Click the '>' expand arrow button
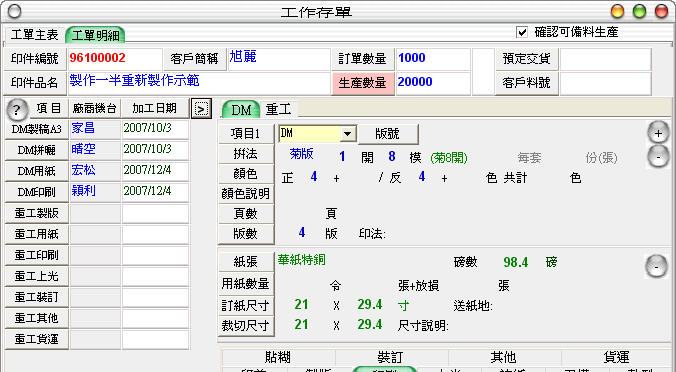This screenshot has height=372, width=676. 201,109
